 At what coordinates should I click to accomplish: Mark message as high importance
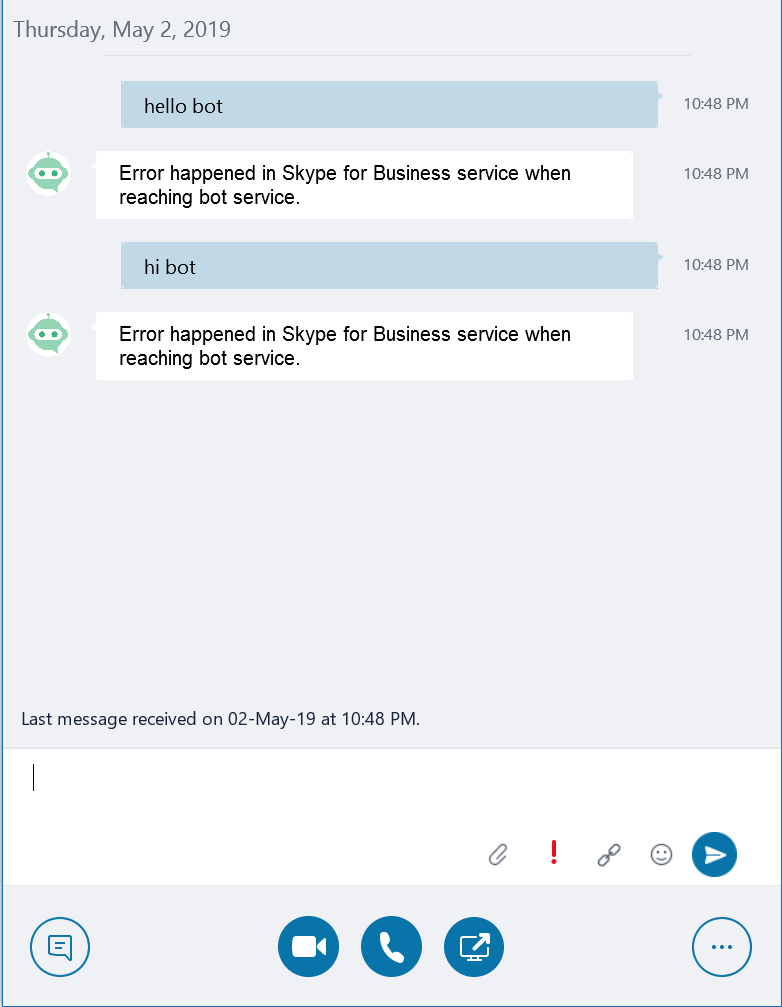point(553,853)
